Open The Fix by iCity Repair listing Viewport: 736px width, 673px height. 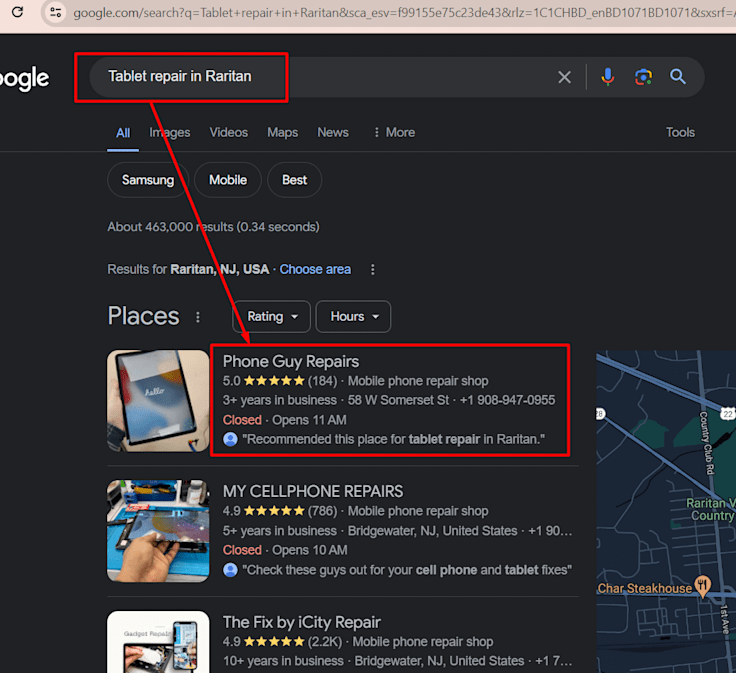(x=301, y=622)
